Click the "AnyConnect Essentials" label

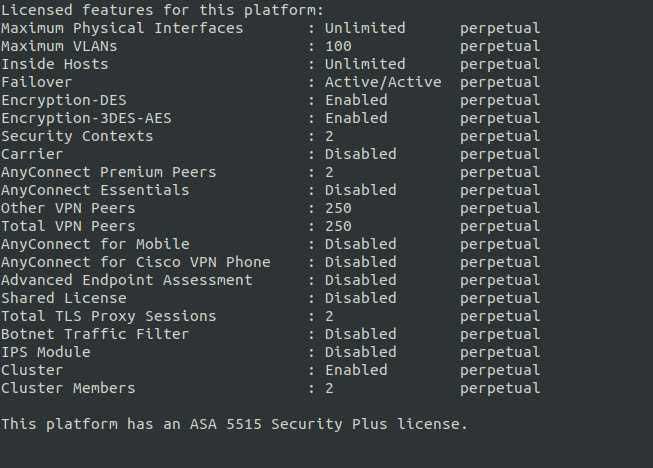point(95,190)
